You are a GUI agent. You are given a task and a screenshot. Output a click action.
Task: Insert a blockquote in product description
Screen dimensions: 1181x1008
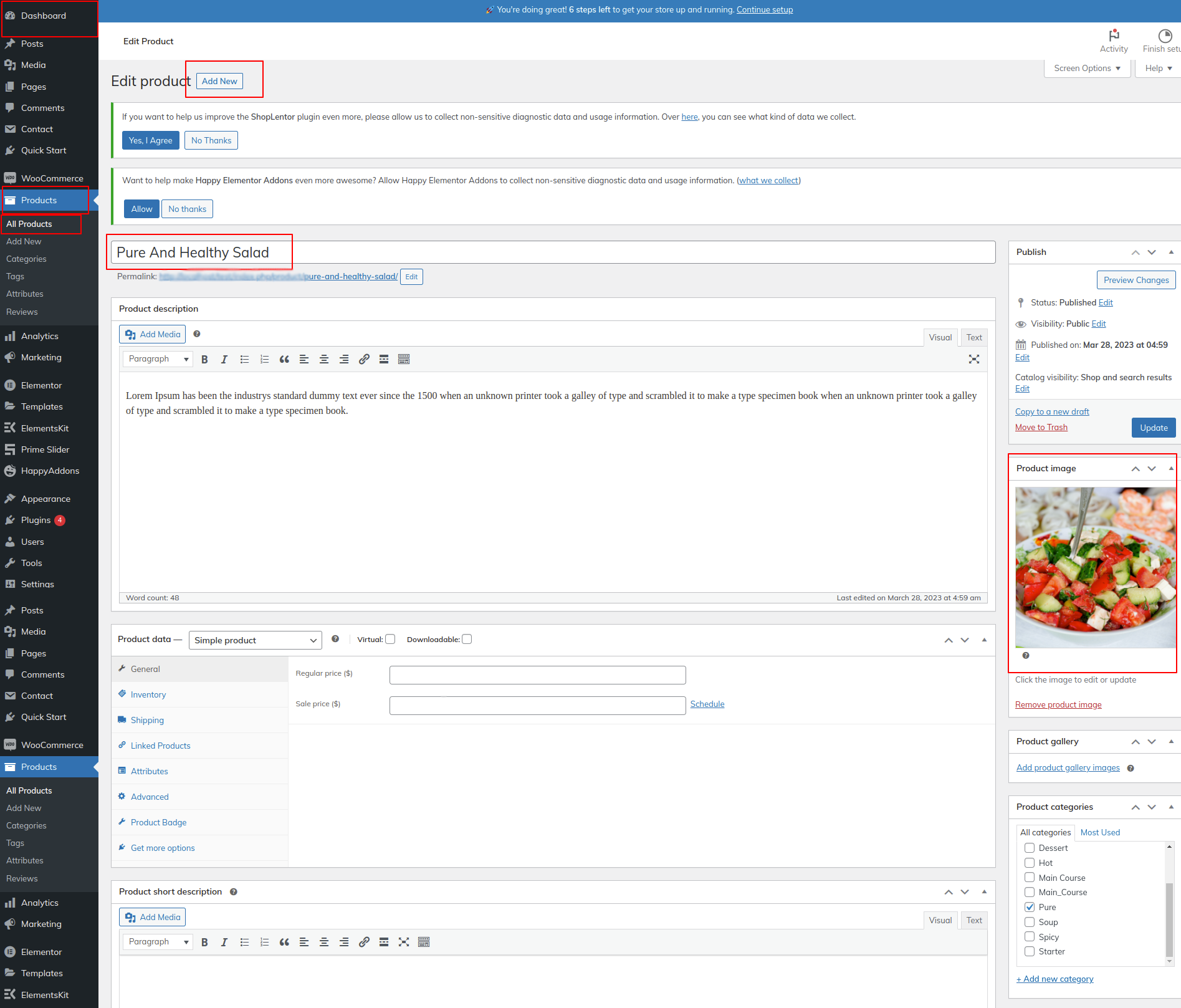[x=284, y=359]
